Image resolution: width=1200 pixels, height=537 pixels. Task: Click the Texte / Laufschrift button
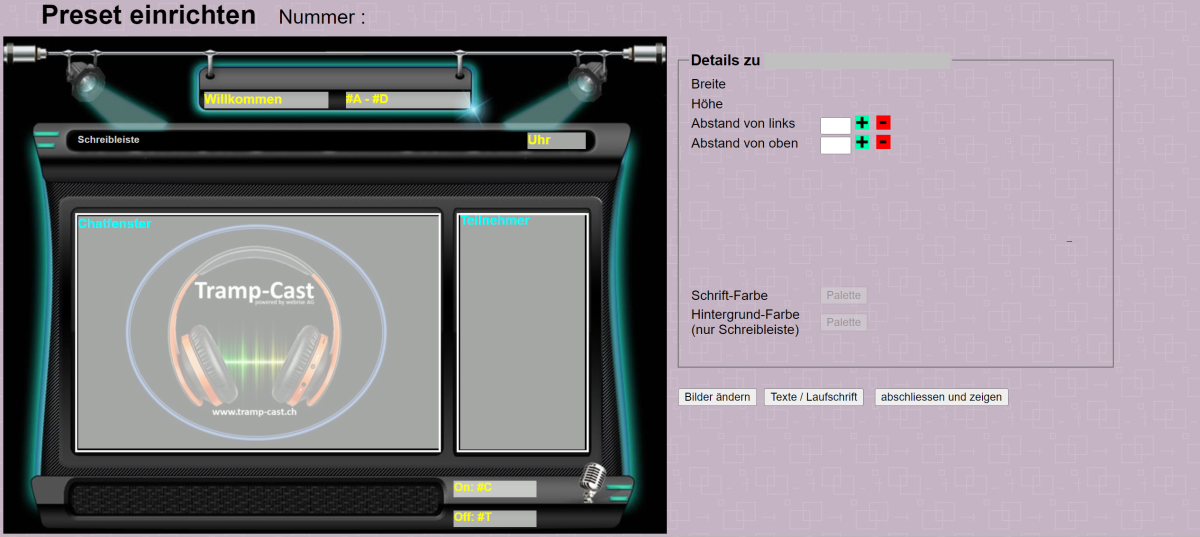[813, 397]
